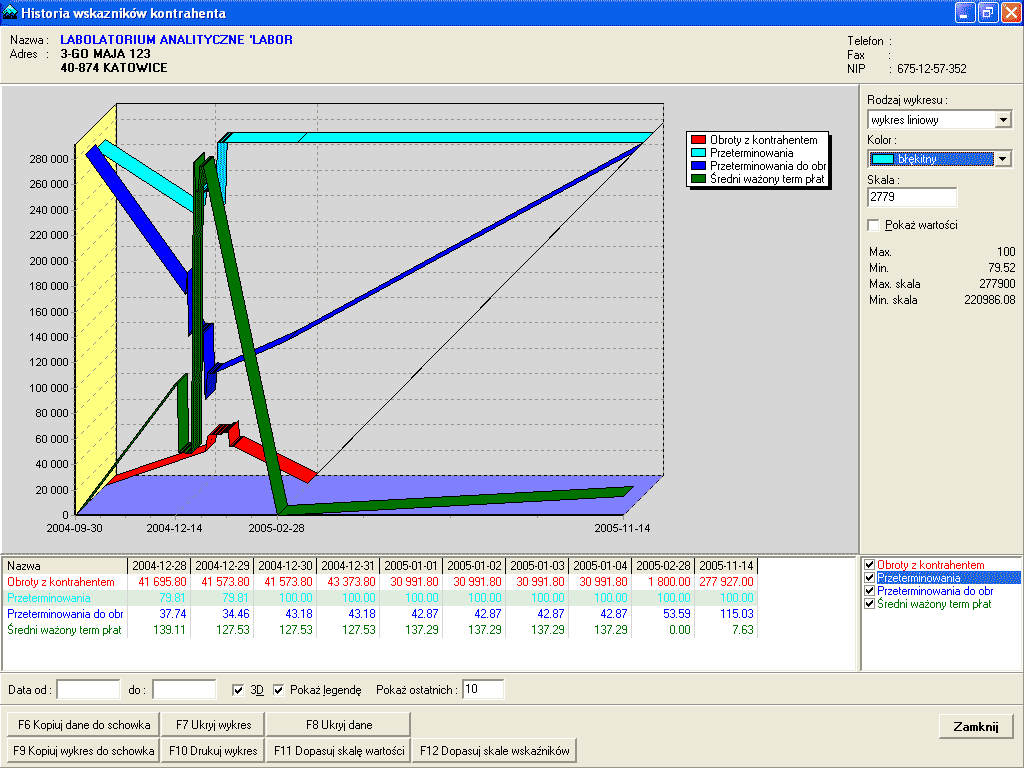Click the green Średni ważony term płat legend marker
The width and height of the screenshot is (1024, 768).
pyautogui.click(x=698, y=179)
